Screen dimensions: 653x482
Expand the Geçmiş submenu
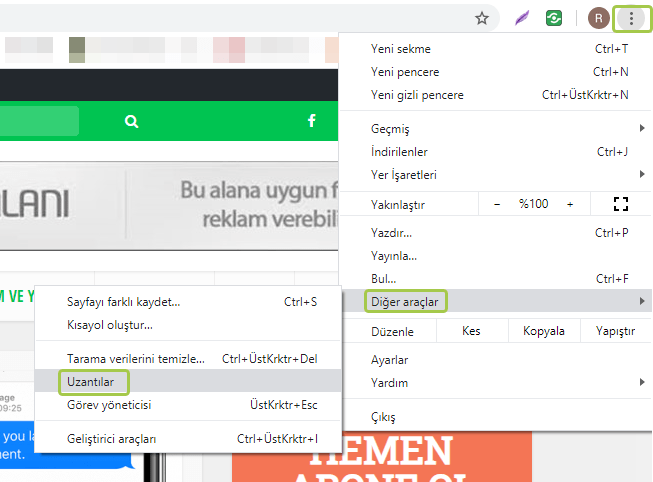coord(496,129)
